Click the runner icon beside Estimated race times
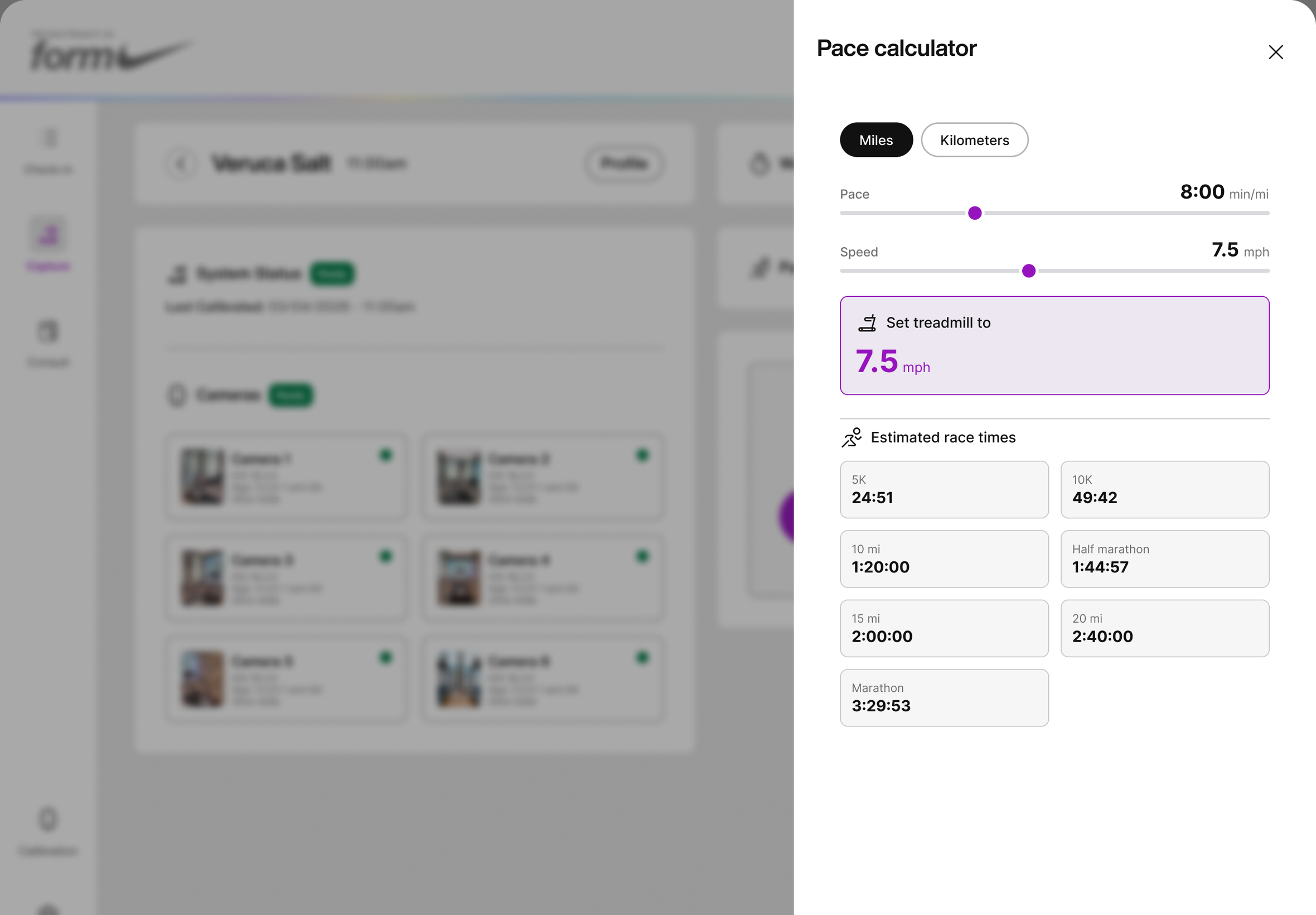The height and width of the screenshot is (915, 1316). pos(851,437)
